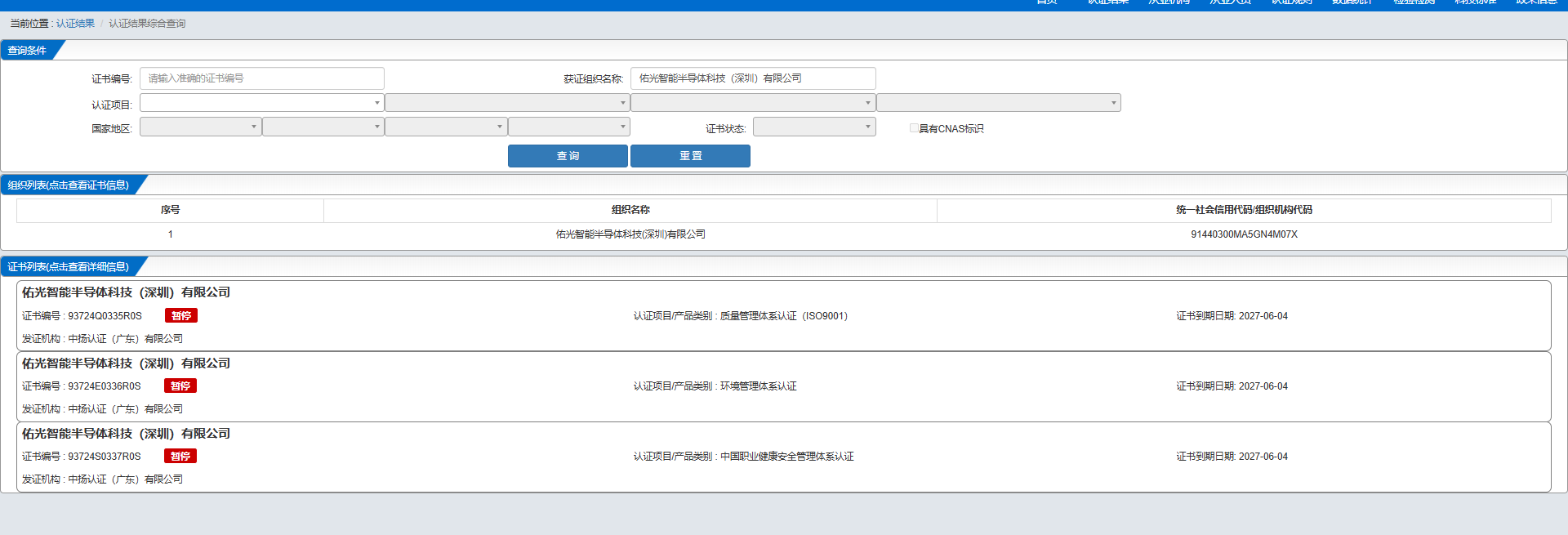Select organization row 佑光智能半导体科技(深圳)有限公司 in table
This screenshot has height=535, width=1568.
coord(630,234)
